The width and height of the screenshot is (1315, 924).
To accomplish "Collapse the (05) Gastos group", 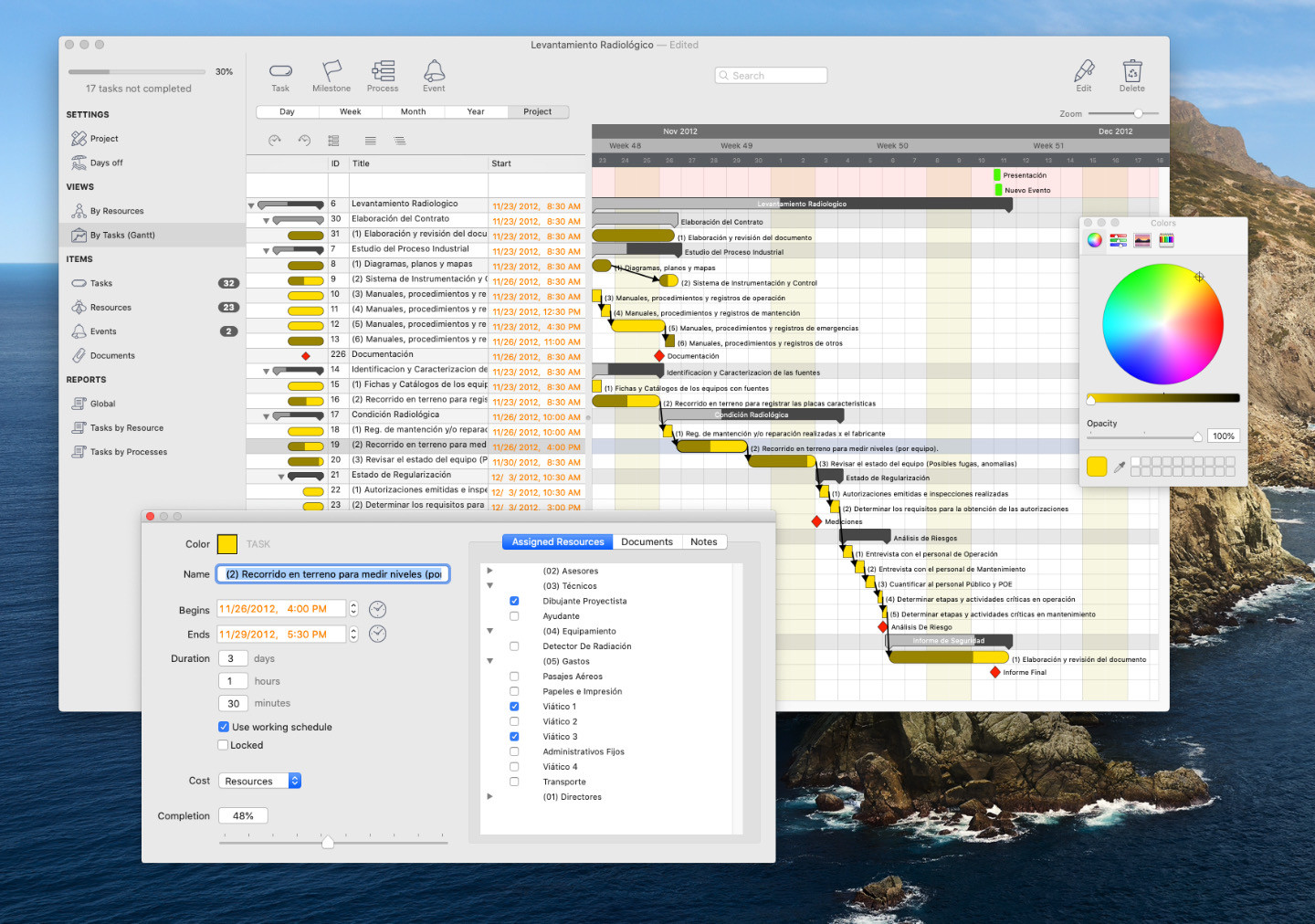I will click(x=490, y=661).
